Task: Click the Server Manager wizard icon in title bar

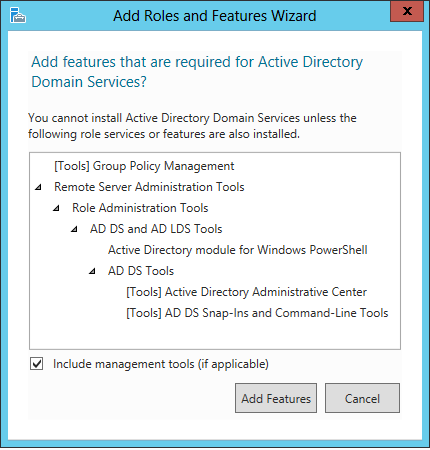Action: 18,15
